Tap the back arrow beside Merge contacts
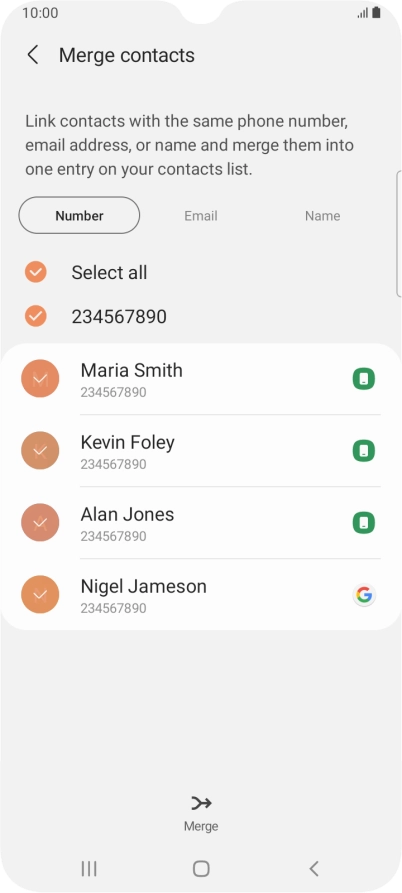Screen dimensions: 402x893 (33, 55)
